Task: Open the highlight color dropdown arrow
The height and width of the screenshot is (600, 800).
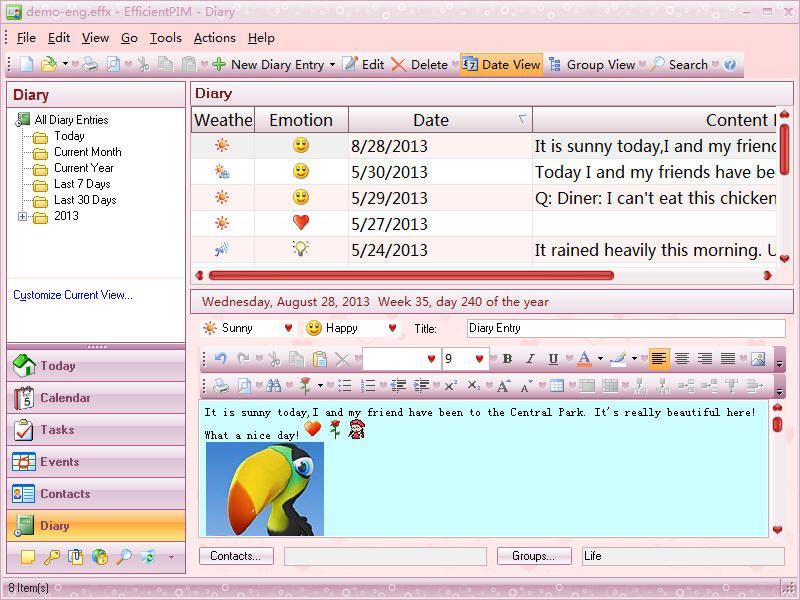Action: (x=634, y=359)
